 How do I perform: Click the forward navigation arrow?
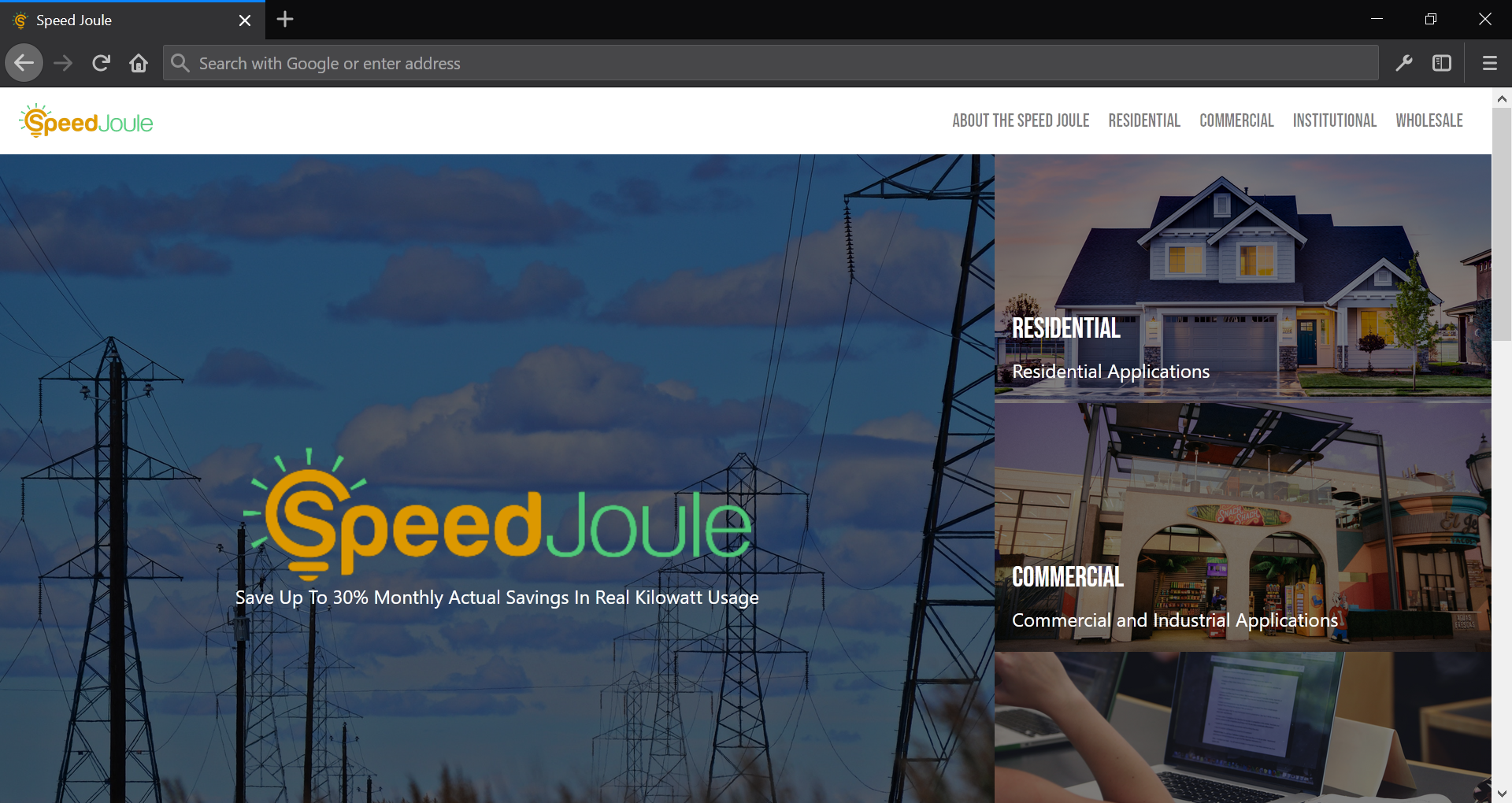(x=63, y=63)
